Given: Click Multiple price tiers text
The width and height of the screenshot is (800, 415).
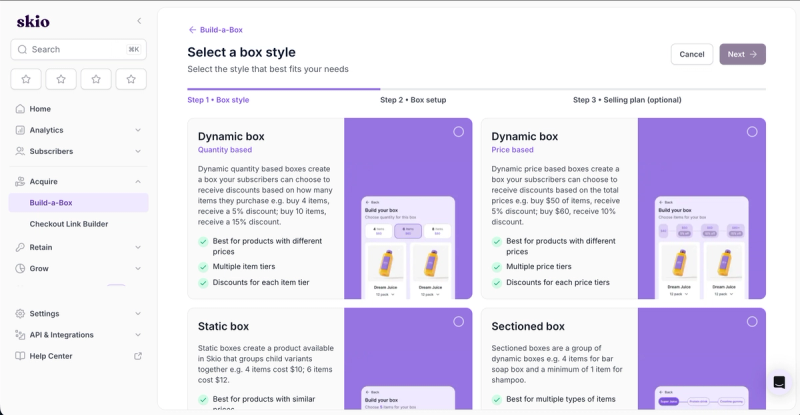Looking at the screenshot, I should tap(539, 266).
